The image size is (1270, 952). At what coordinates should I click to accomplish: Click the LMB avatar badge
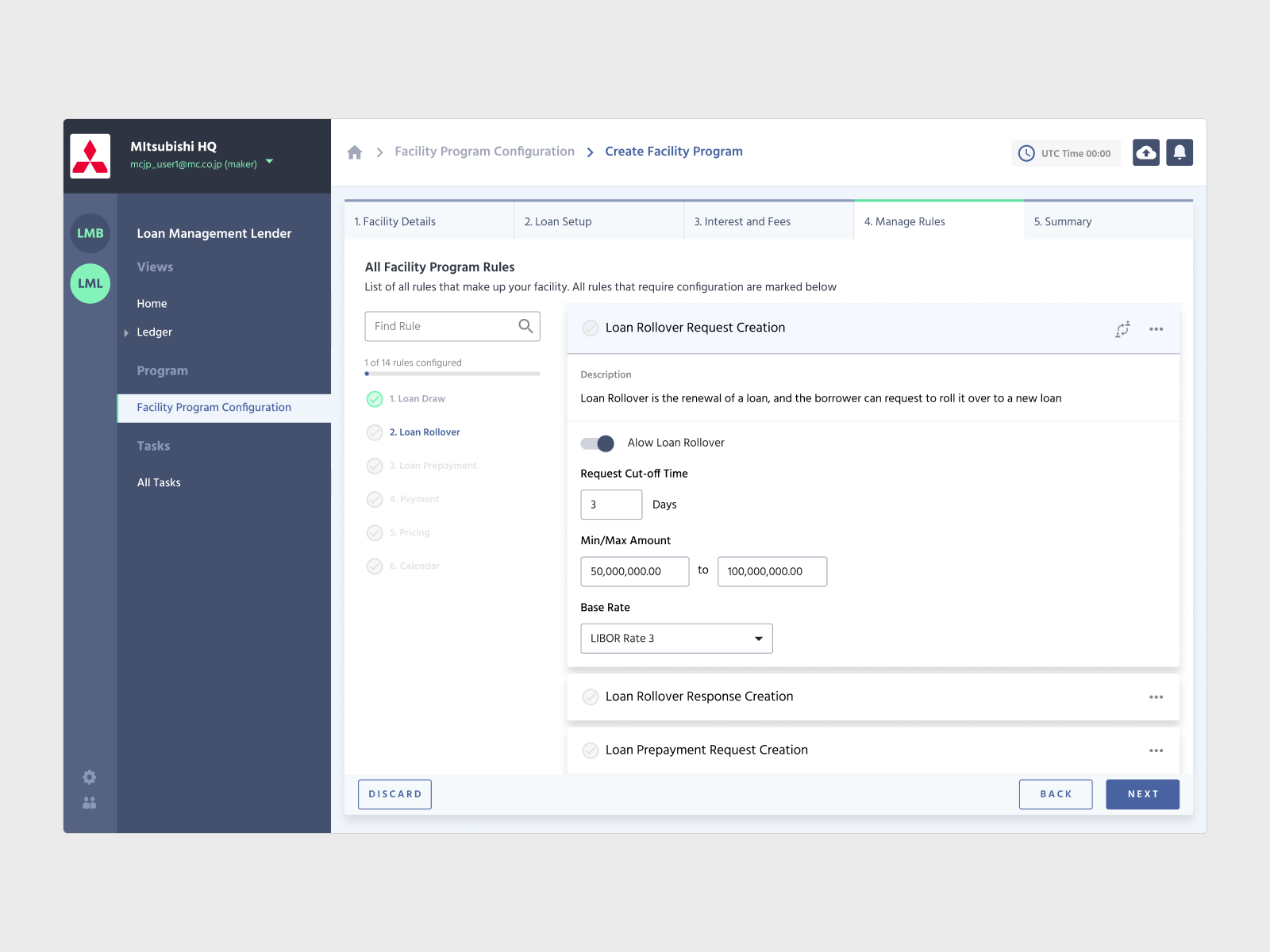[90, 233]
